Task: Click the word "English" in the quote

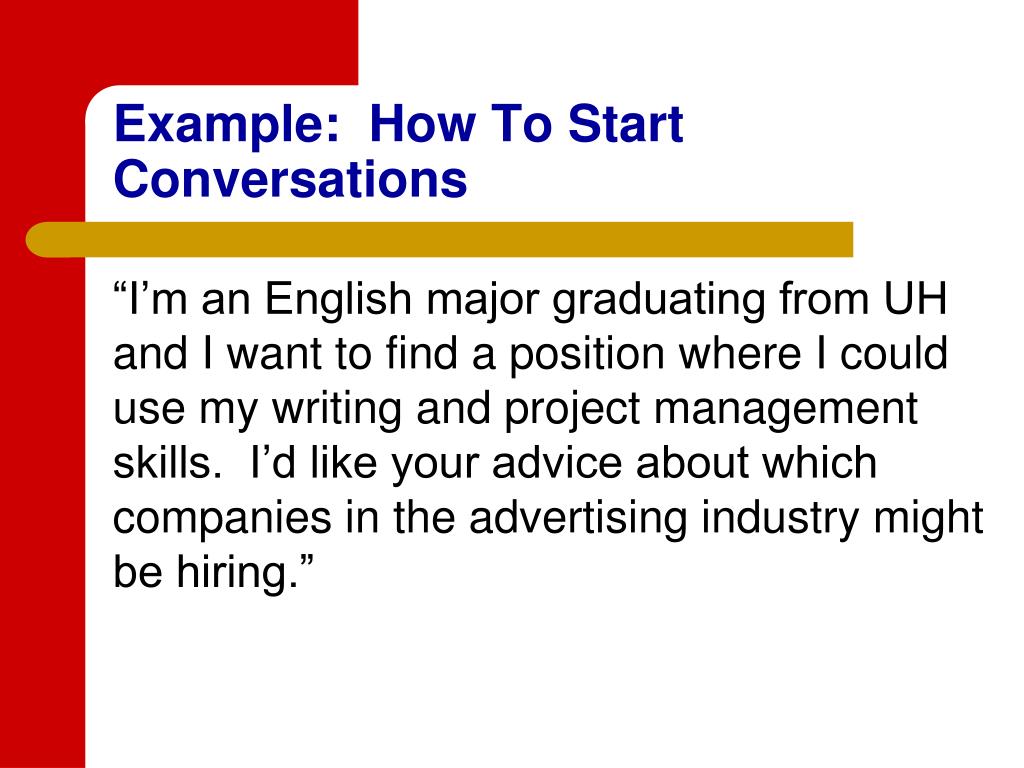Action: coord(324,299)
